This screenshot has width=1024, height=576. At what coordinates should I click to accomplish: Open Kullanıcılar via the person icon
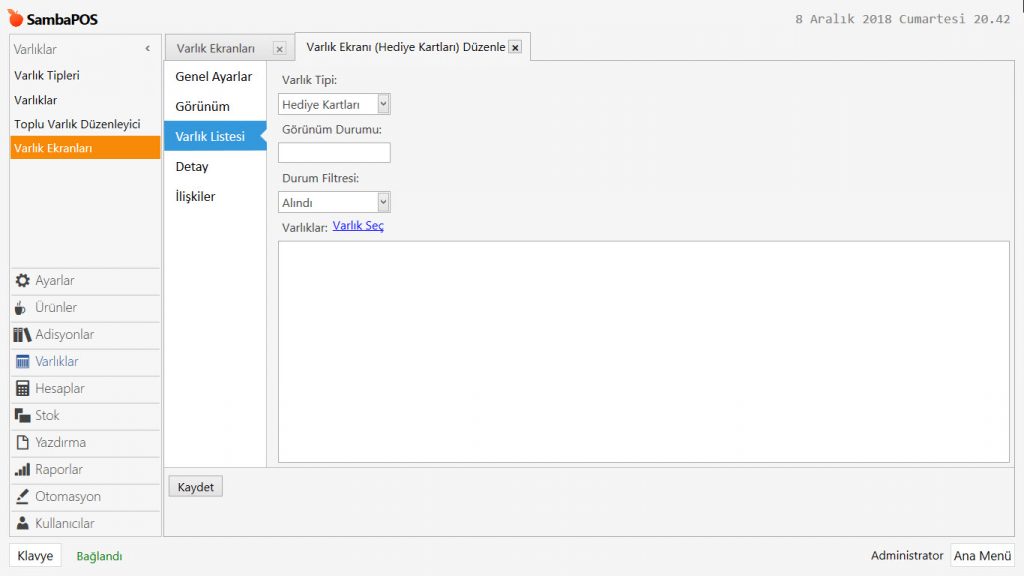tap(23, 524)
